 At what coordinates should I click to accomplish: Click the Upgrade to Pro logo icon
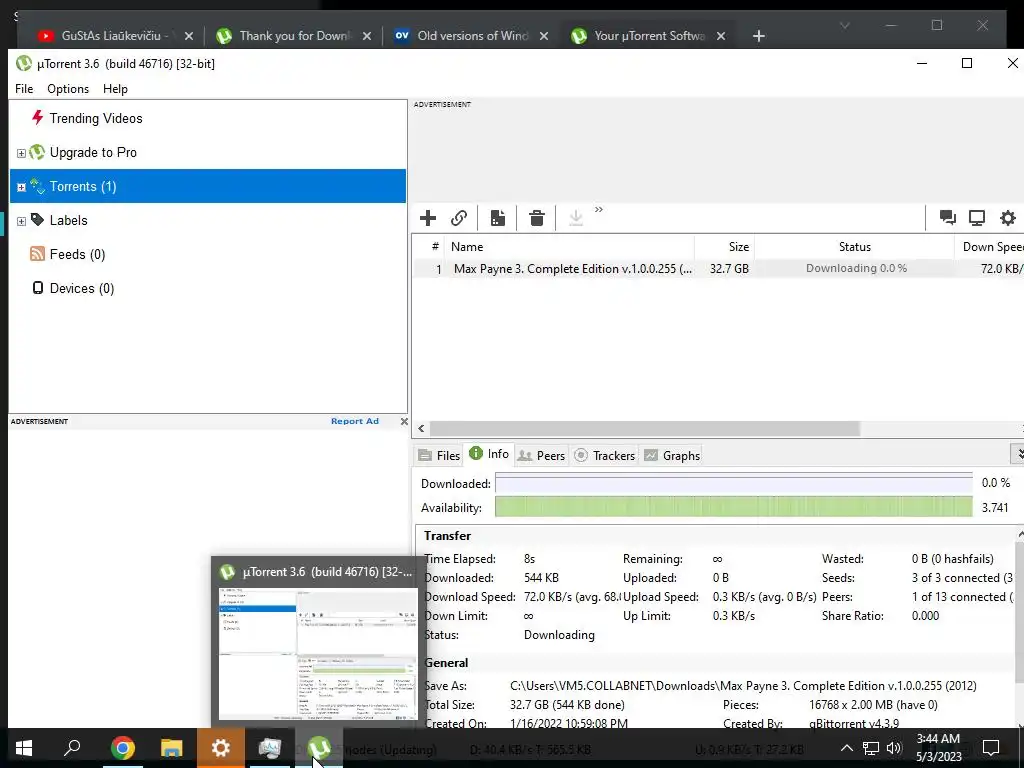(x=38, y=152)
